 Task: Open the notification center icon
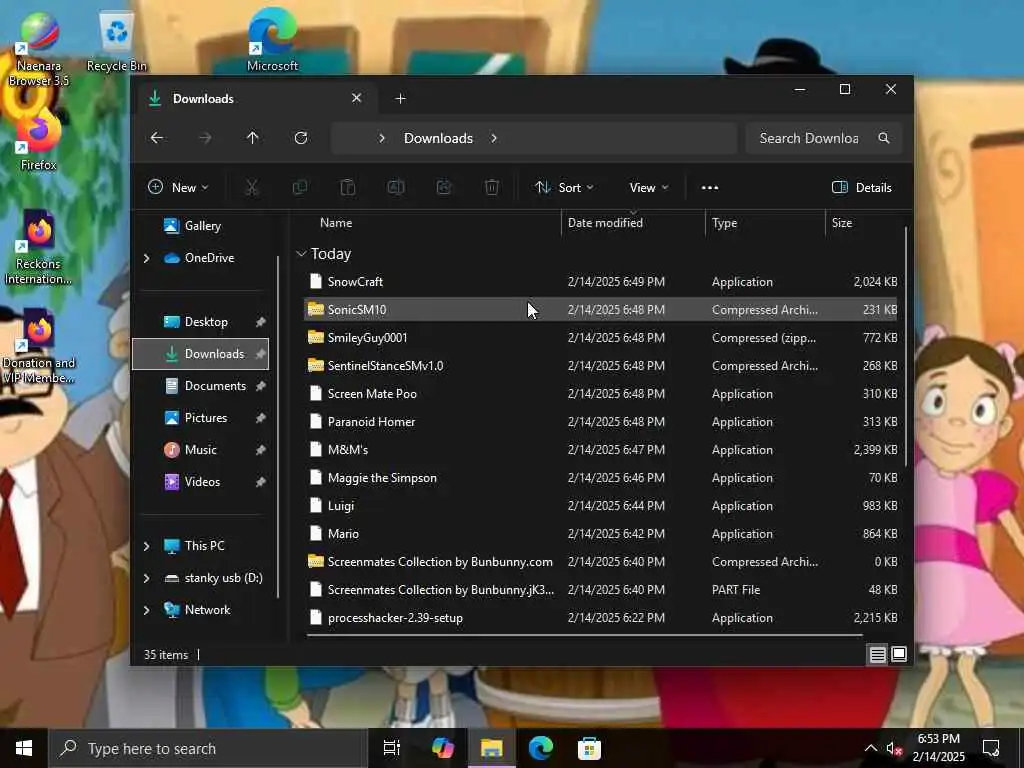[991, 748]
